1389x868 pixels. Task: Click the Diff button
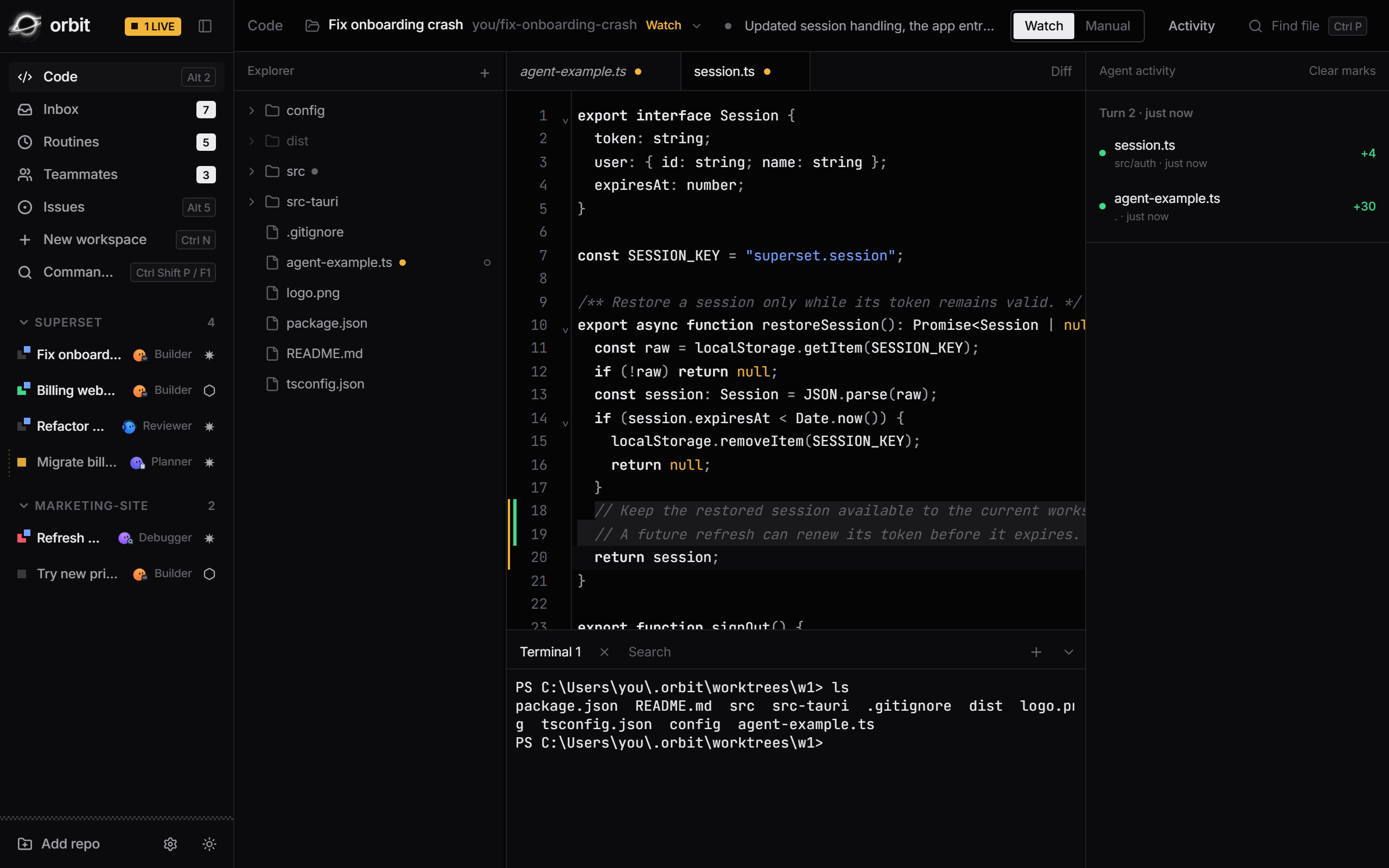(1061, 72)
